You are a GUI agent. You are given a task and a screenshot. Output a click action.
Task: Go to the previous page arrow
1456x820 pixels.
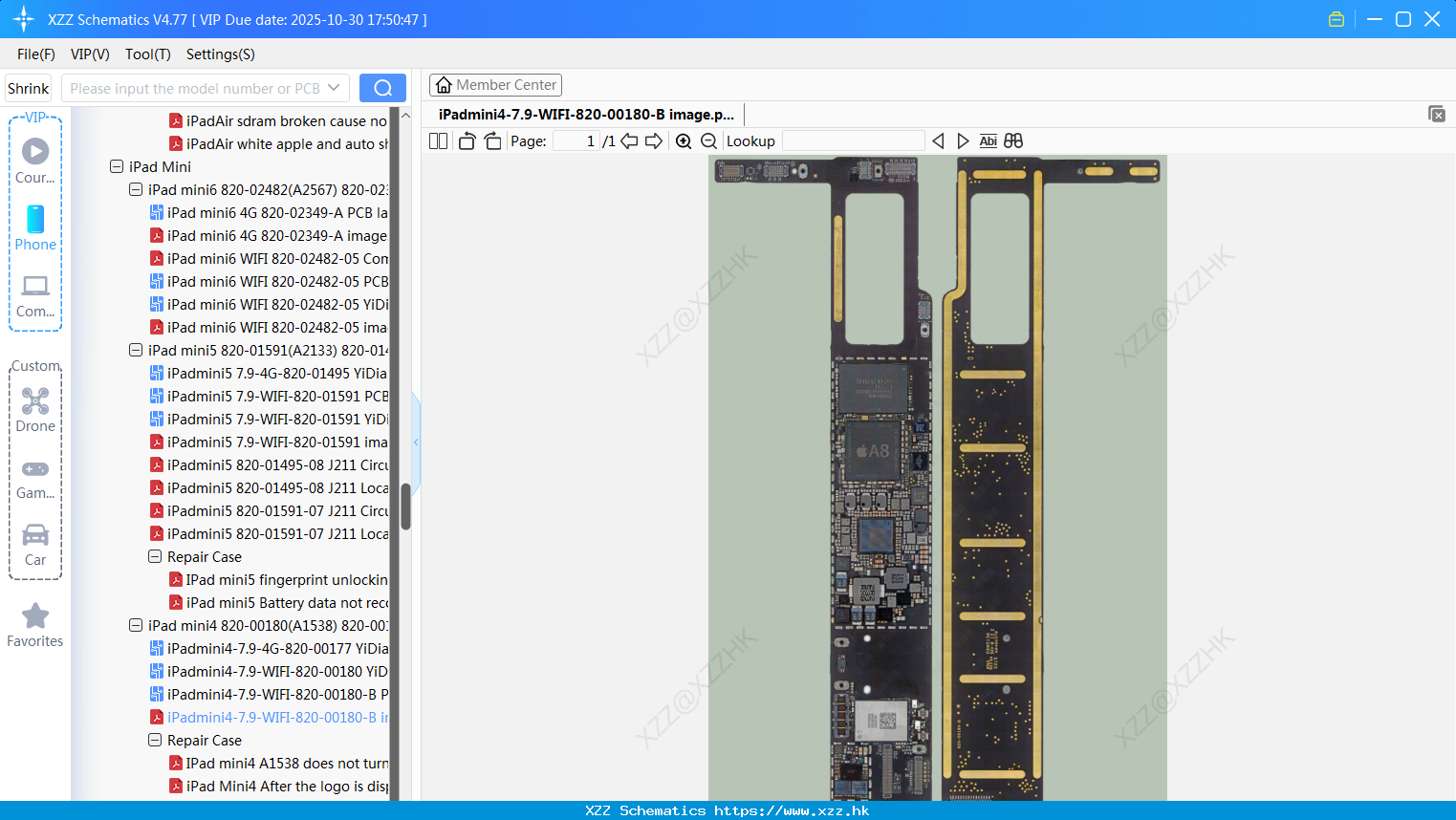(629, 140)
